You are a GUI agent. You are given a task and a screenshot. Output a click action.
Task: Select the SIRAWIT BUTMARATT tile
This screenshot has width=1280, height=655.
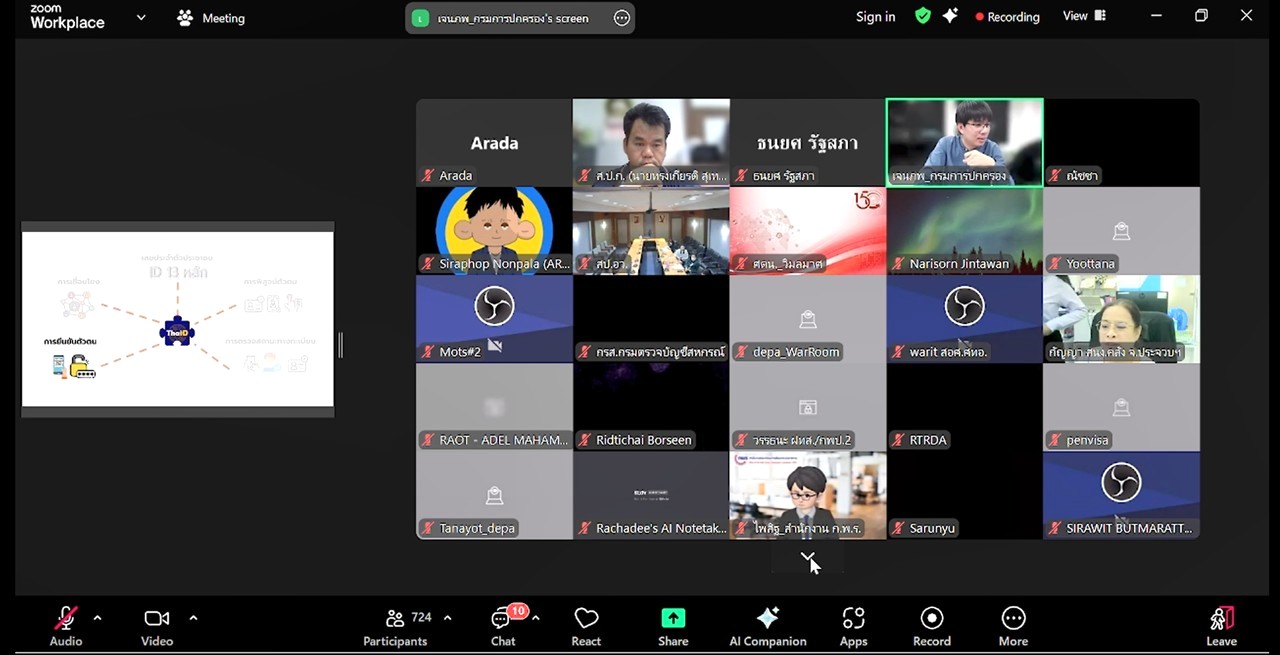tap(1121, 495)
